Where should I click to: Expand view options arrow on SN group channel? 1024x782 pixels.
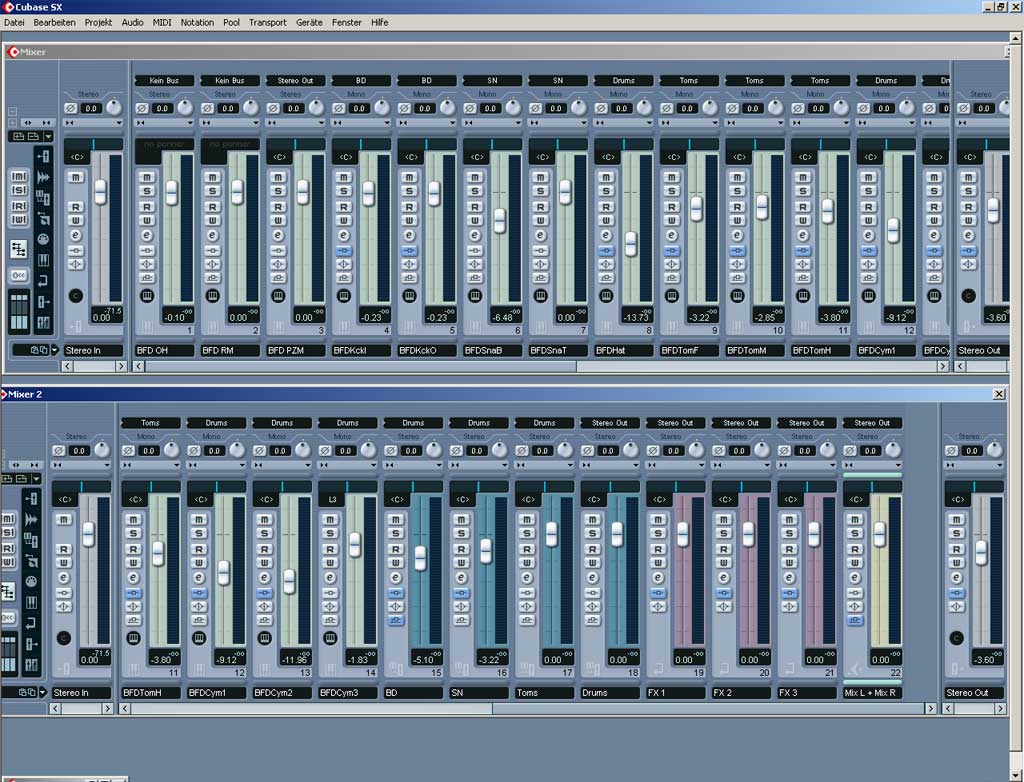click(x=504, y=465)
